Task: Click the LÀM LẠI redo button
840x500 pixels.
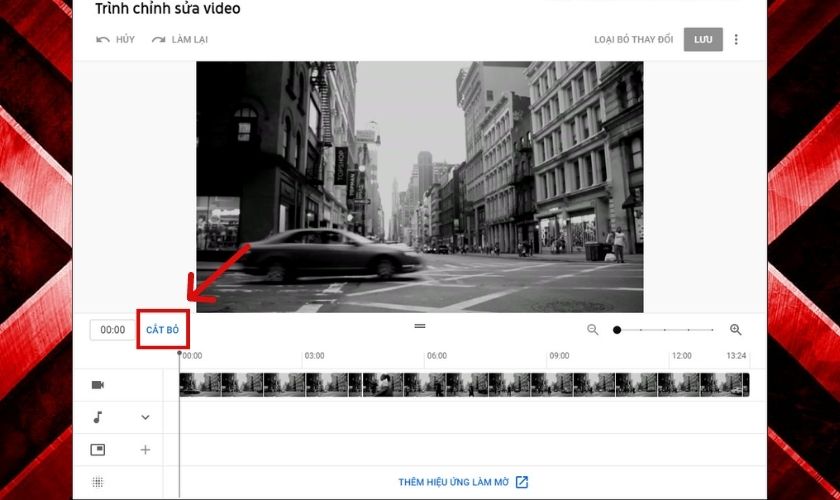Action: 180,39
